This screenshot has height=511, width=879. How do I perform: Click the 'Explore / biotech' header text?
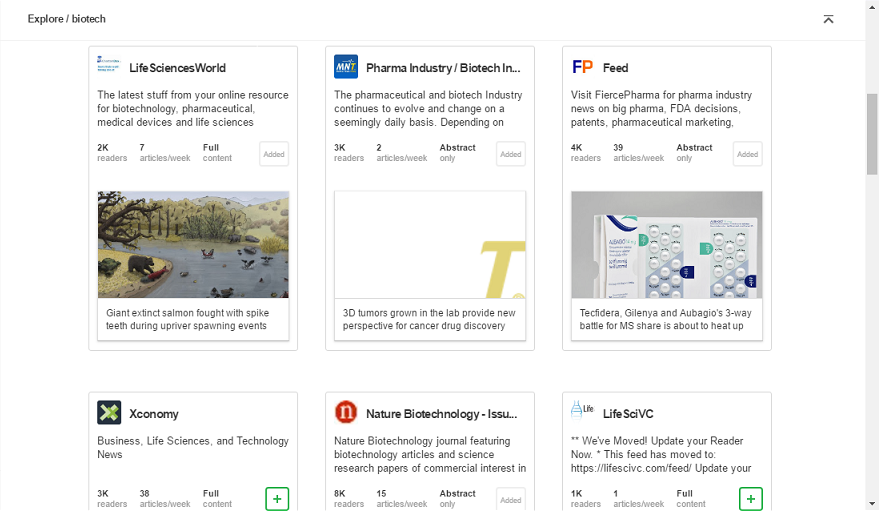click(66, 19)
